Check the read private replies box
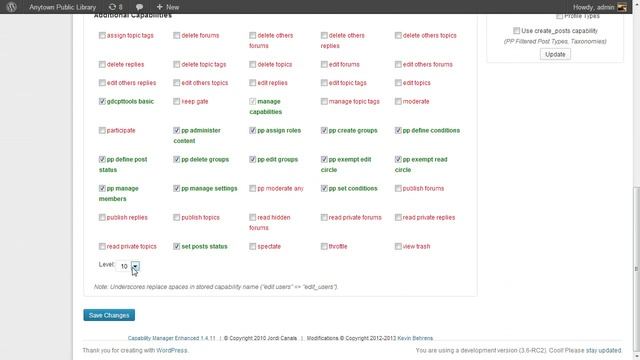This screenshot has width=640, height=360. coord(398,218)
